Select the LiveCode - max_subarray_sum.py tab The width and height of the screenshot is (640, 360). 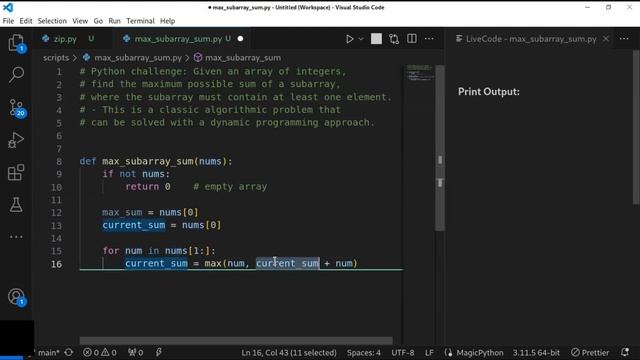pos(531,39)
